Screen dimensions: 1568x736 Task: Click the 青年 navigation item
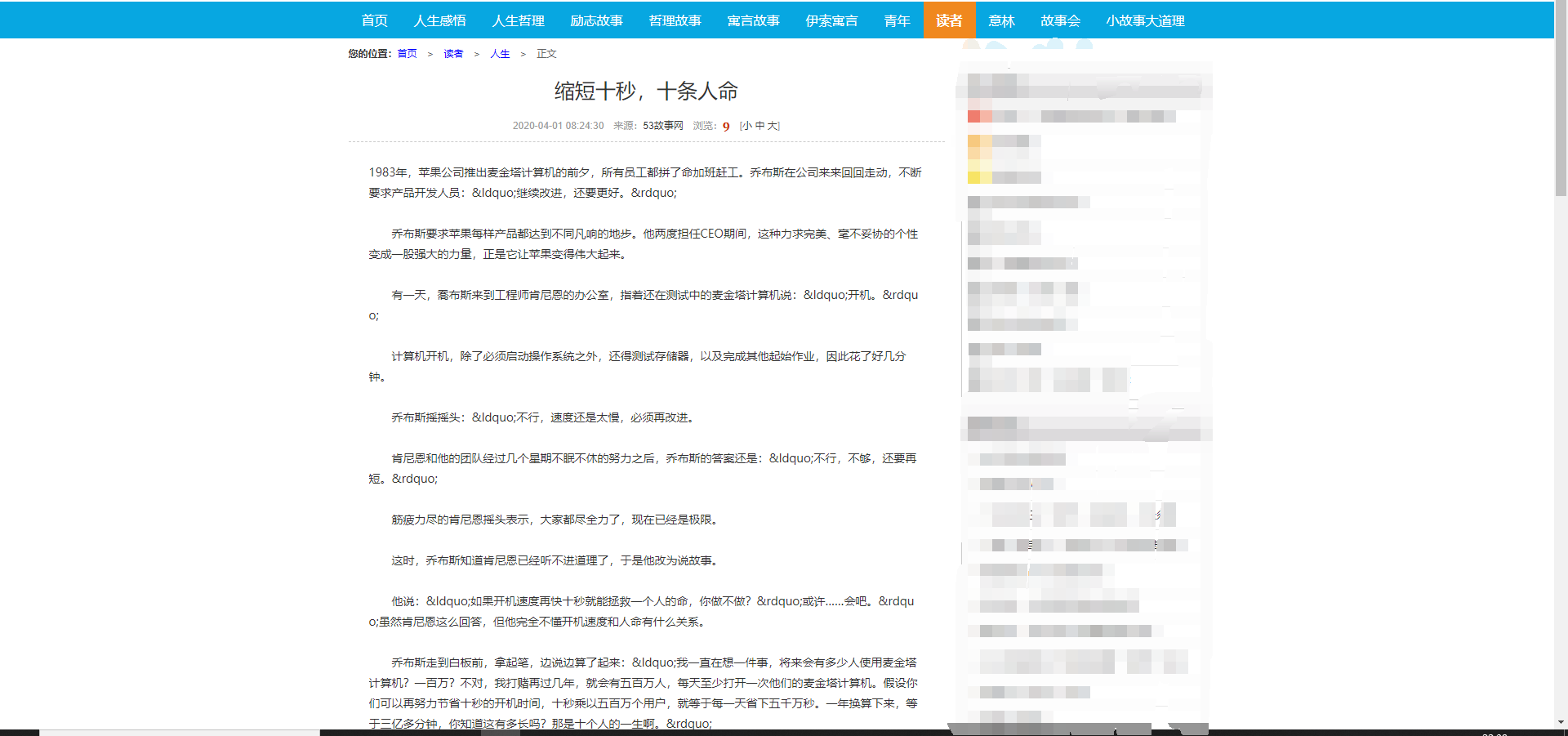tap(897, 20)
